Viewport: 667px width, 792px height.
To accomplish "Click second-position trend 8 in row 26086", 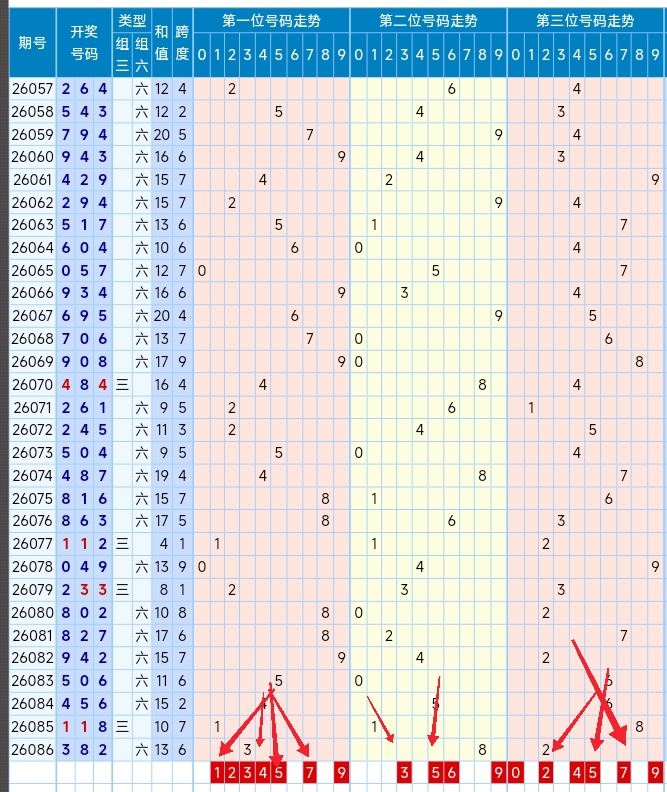I will pos(482,750).
